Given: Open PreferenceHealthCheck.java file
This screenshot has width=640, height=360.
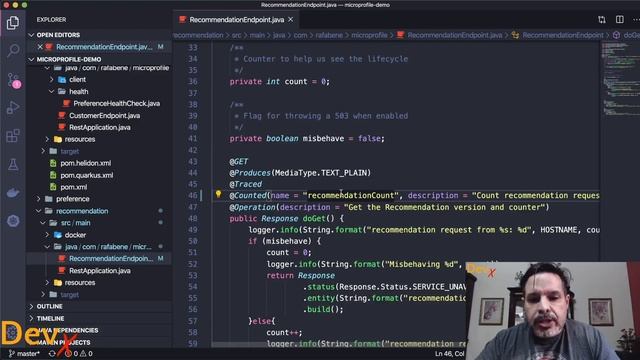Looking at the screenshot, I should click(x=116, y=103).
